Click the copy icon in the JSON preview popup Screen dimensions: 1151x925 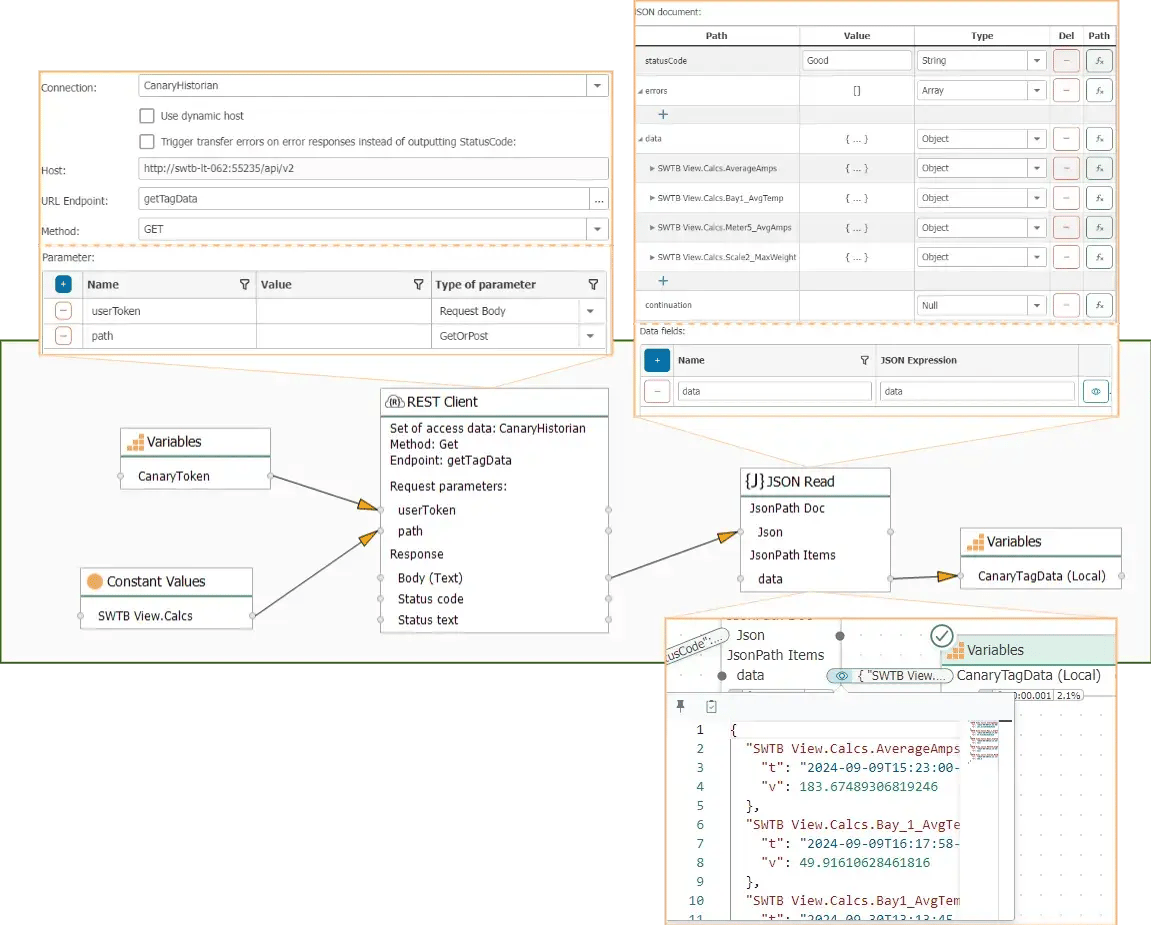point(711,706)
